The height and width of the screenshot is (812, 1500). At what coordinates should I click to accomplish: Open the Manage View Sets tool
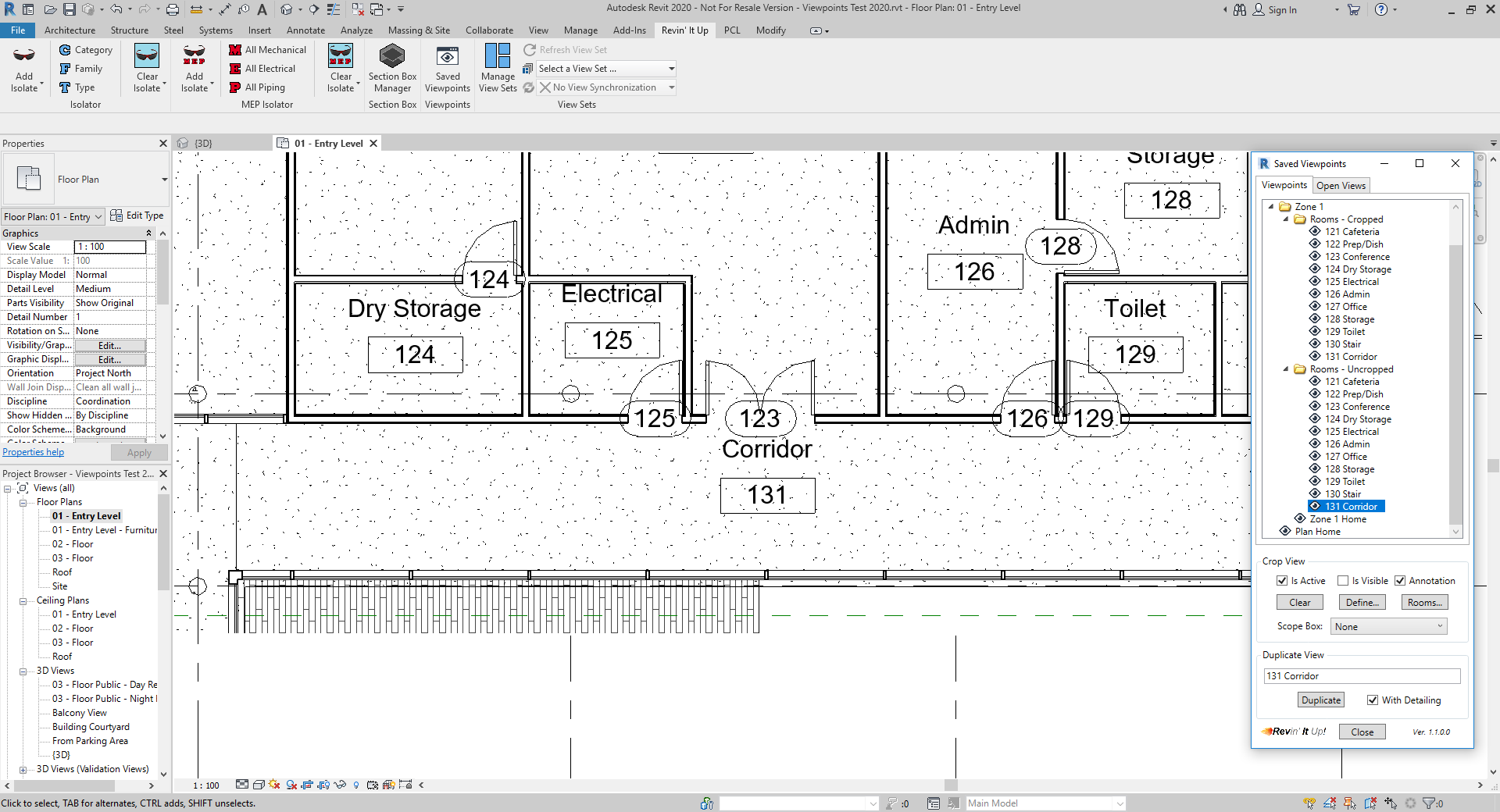point(498,69)
